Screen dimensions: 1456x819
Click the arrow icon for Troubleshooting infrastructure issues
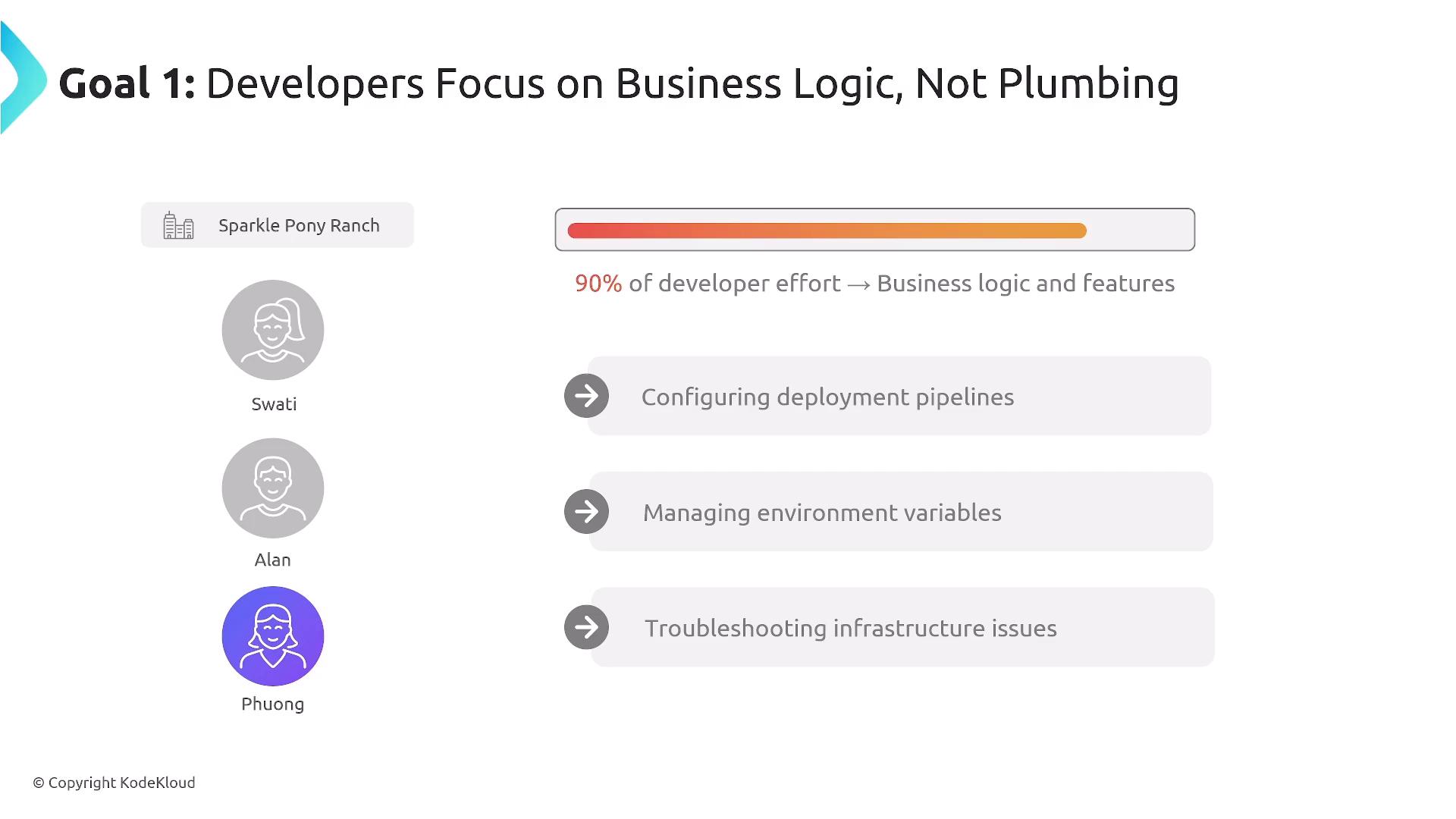pyautogui.click(x=586, y=627)
